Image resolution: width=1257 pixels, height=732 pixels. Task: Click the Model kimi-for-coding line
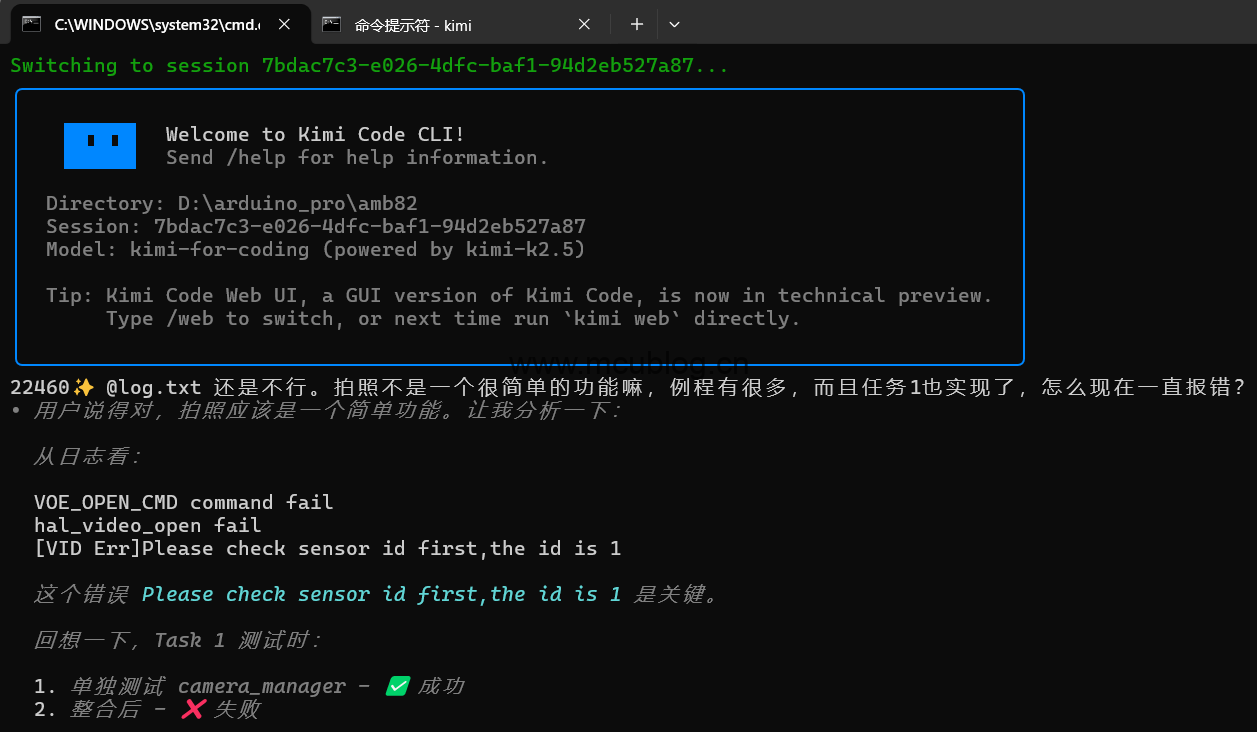click(x=316, y=250)
